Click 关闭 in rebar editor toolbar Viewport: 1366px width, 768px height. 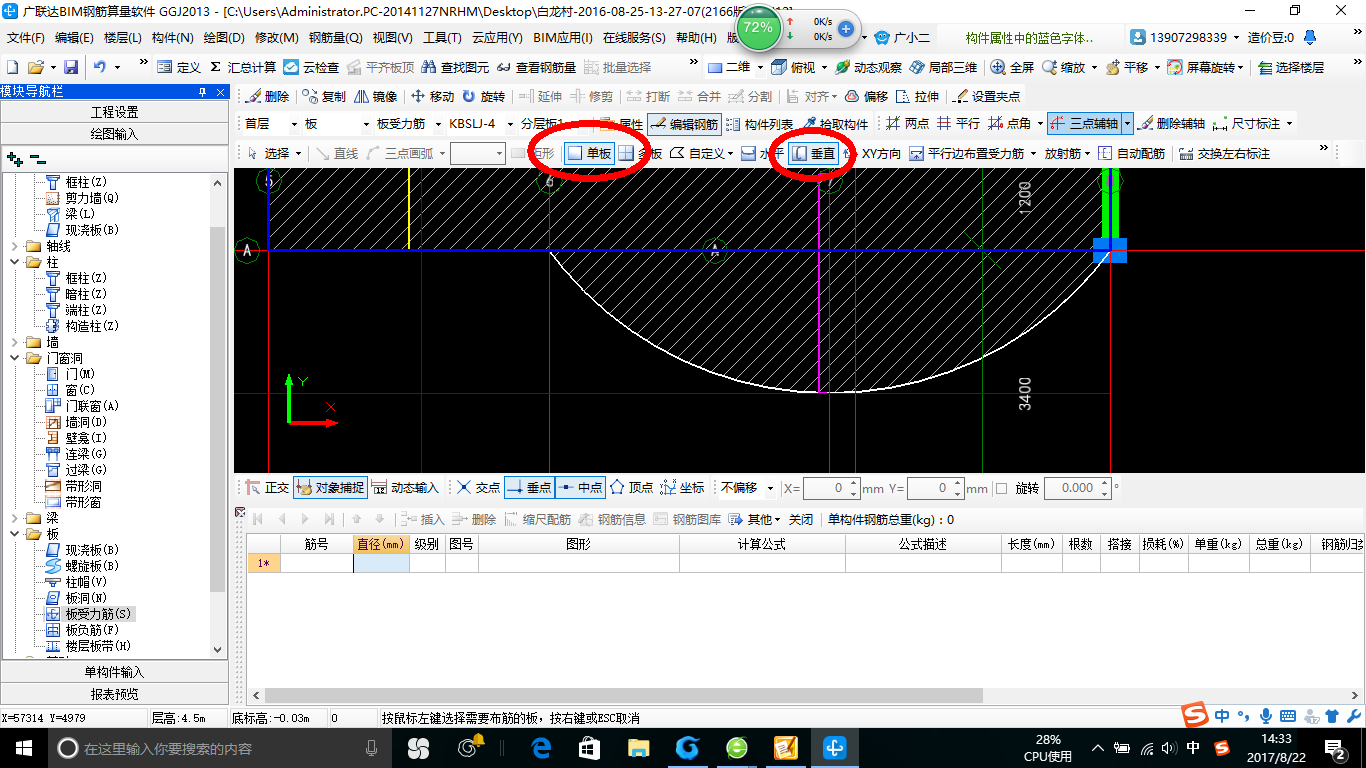pyautogui.click(x=801, y=520)
